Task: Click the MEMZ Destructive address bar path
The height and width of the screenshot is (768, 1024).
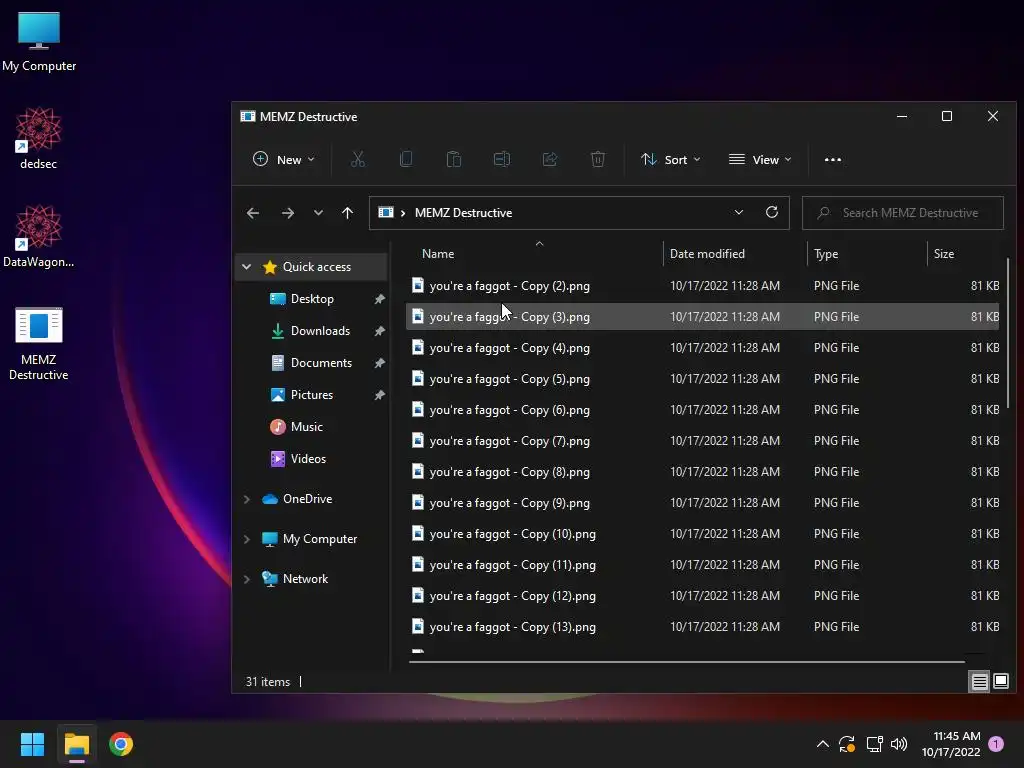Action: (x=463, y=213)
